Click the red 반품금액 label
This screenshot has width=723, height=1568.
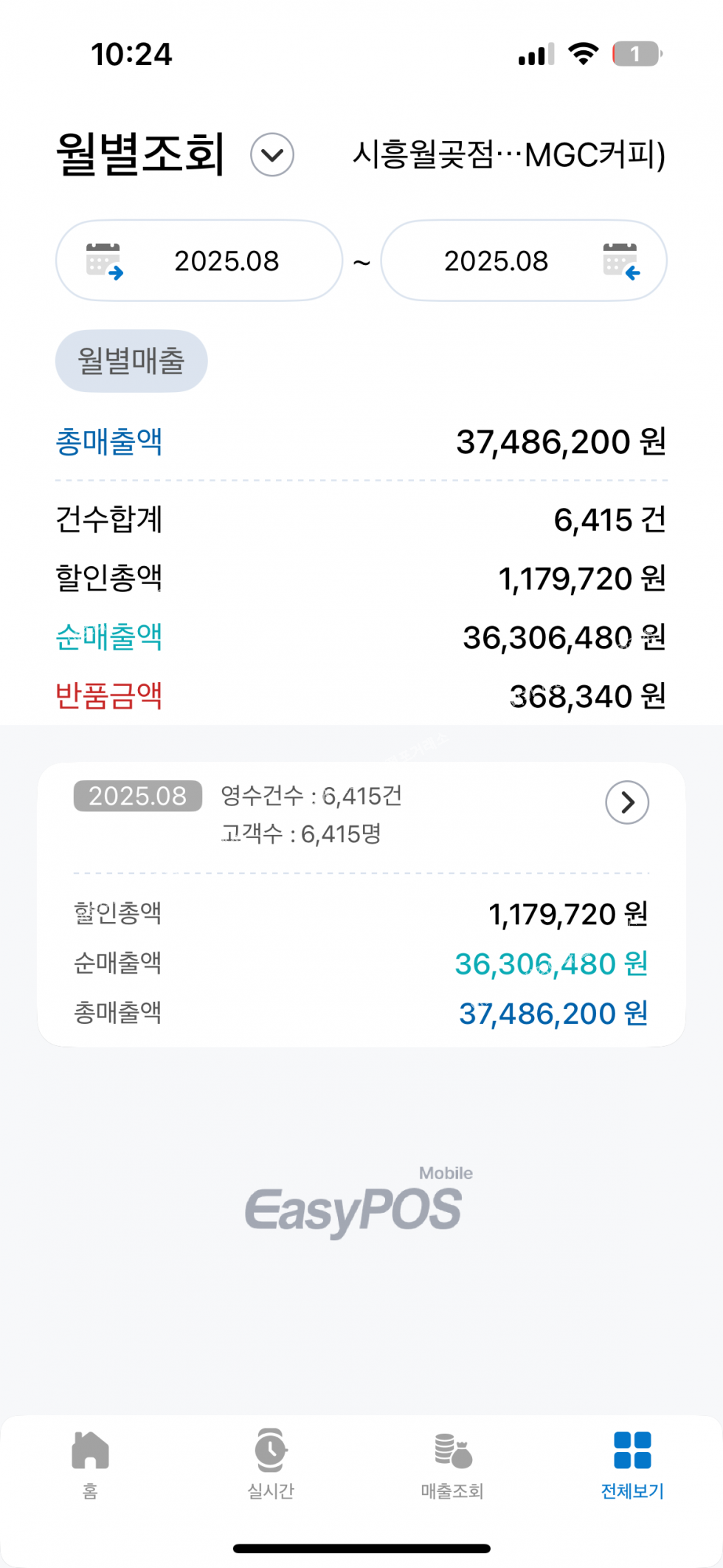coord(109,695)
